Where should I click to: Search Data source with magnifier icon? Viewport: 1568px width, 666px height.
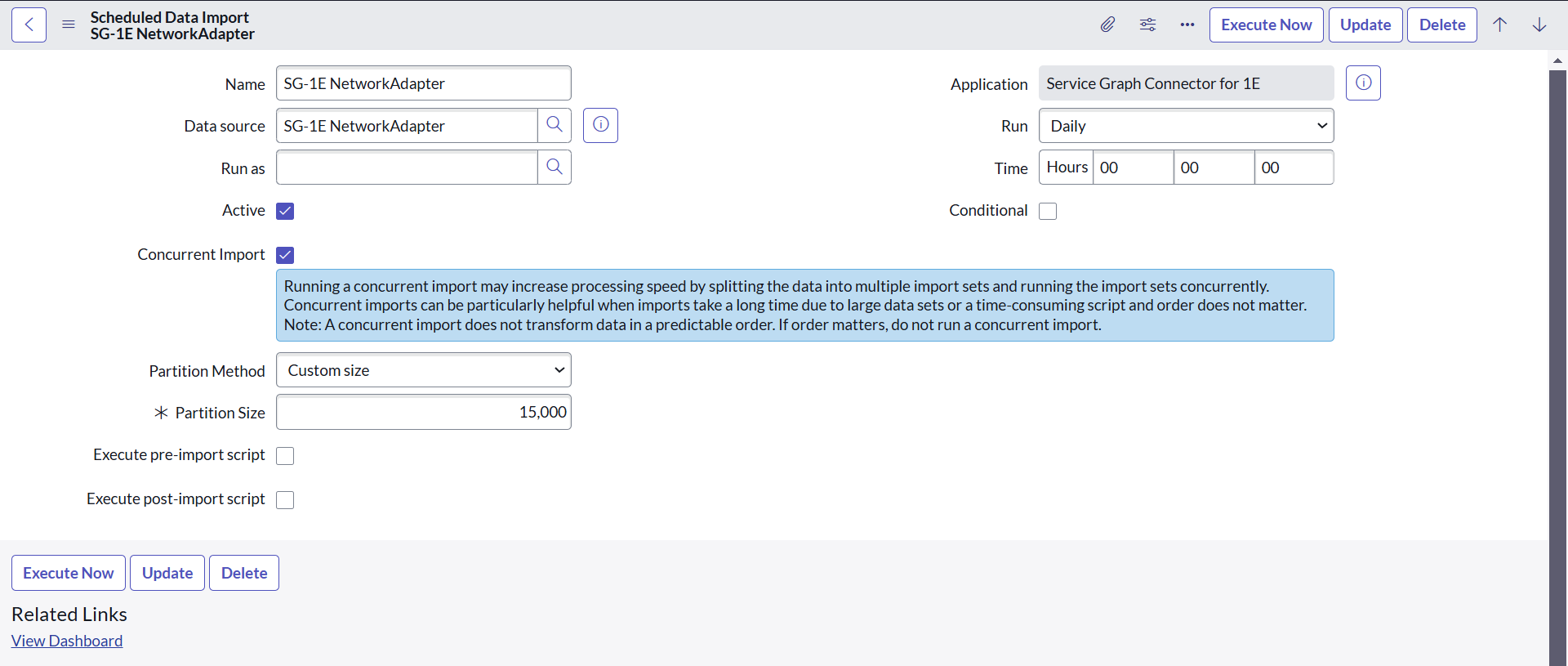pyautogui.click(x=555, y=125)
